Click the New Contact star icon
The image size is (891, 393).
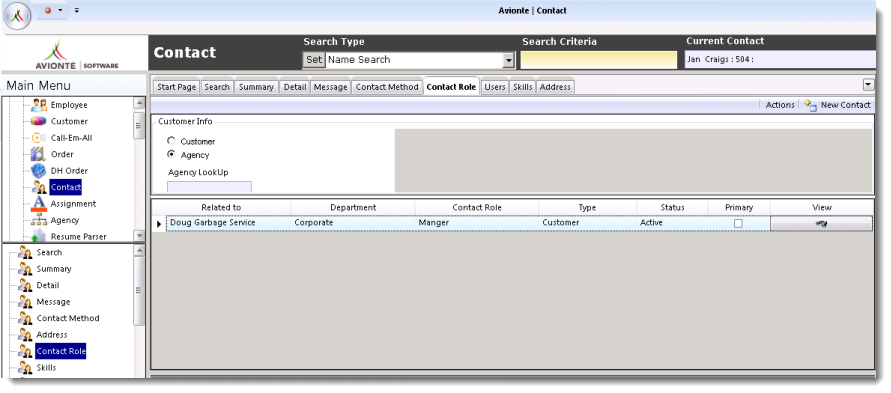tap(810, 105)
